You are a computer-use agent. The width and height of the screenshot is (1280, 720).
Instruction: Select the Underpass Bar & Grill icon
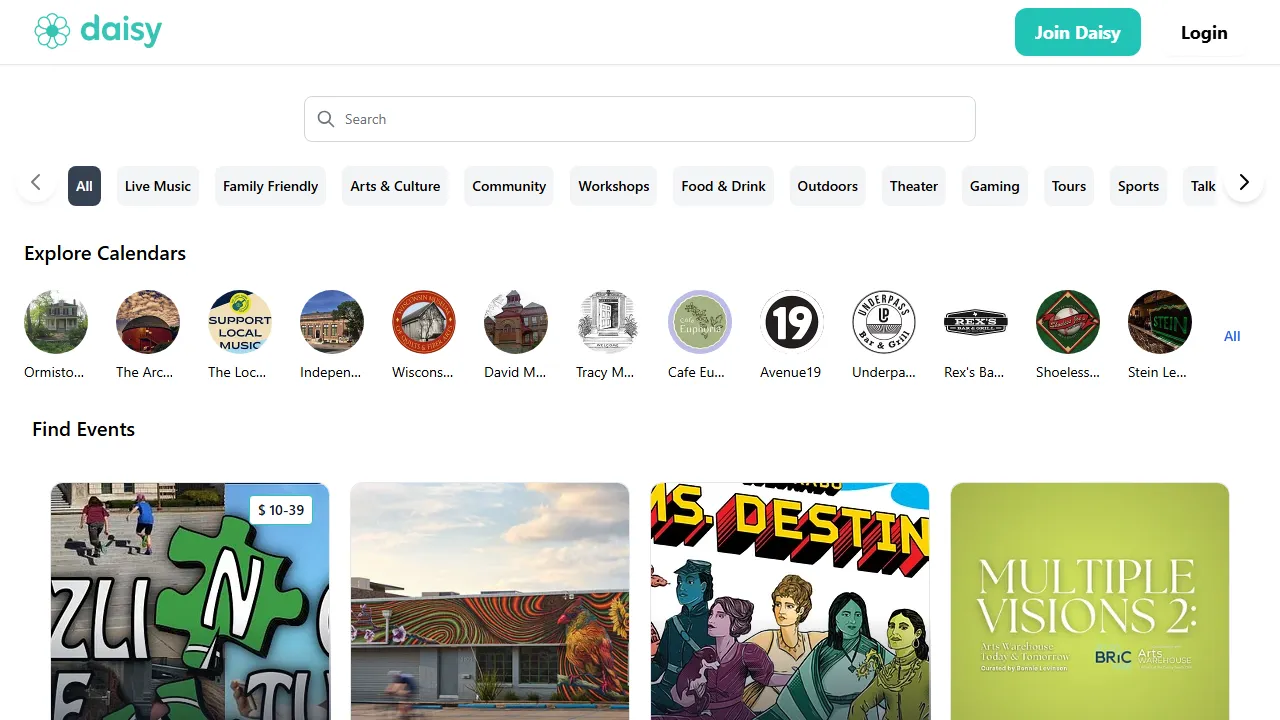[x=883, y=322]
